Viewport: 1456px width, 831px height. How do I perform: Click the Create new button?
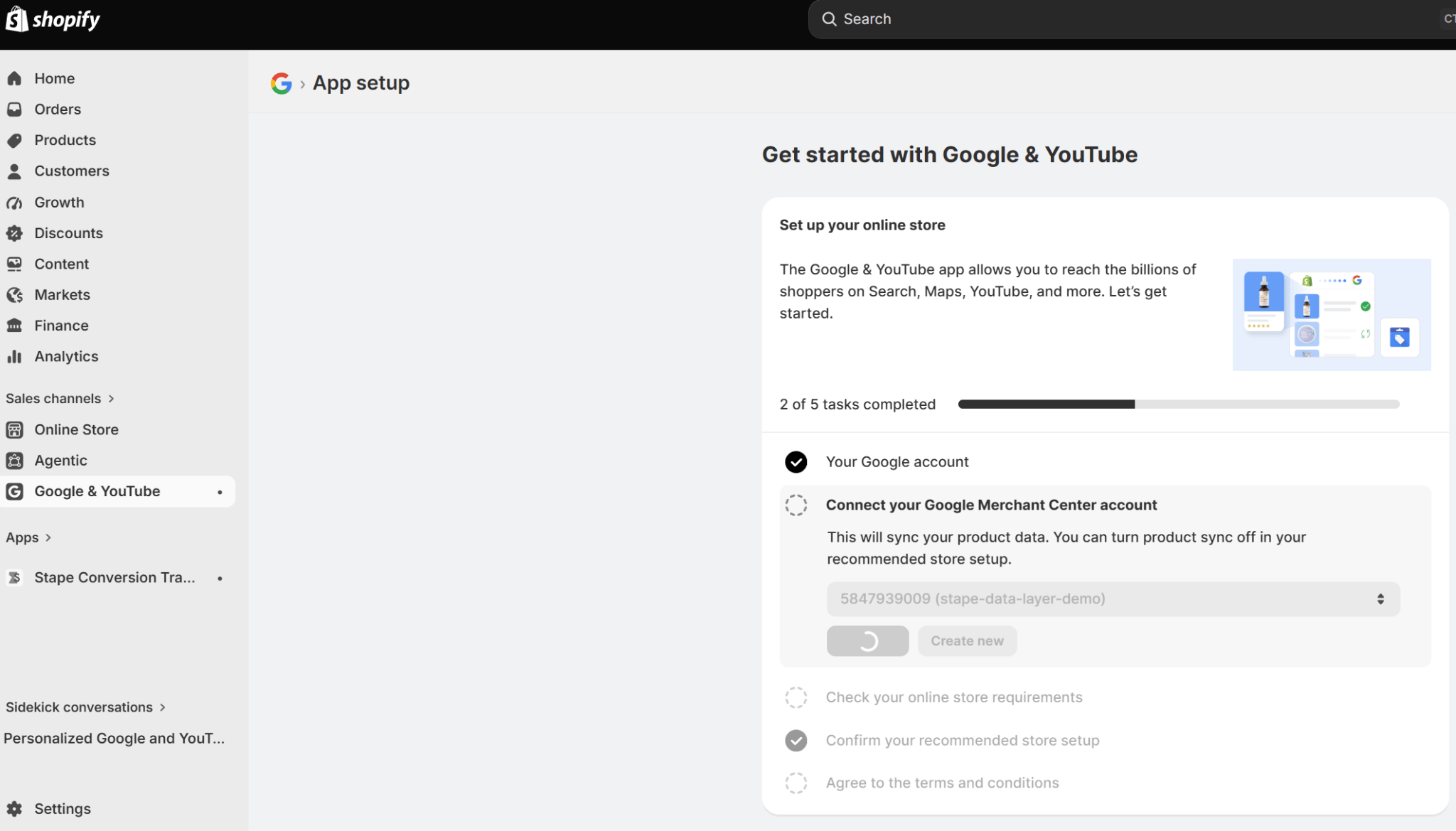click(x=968, y=641)
